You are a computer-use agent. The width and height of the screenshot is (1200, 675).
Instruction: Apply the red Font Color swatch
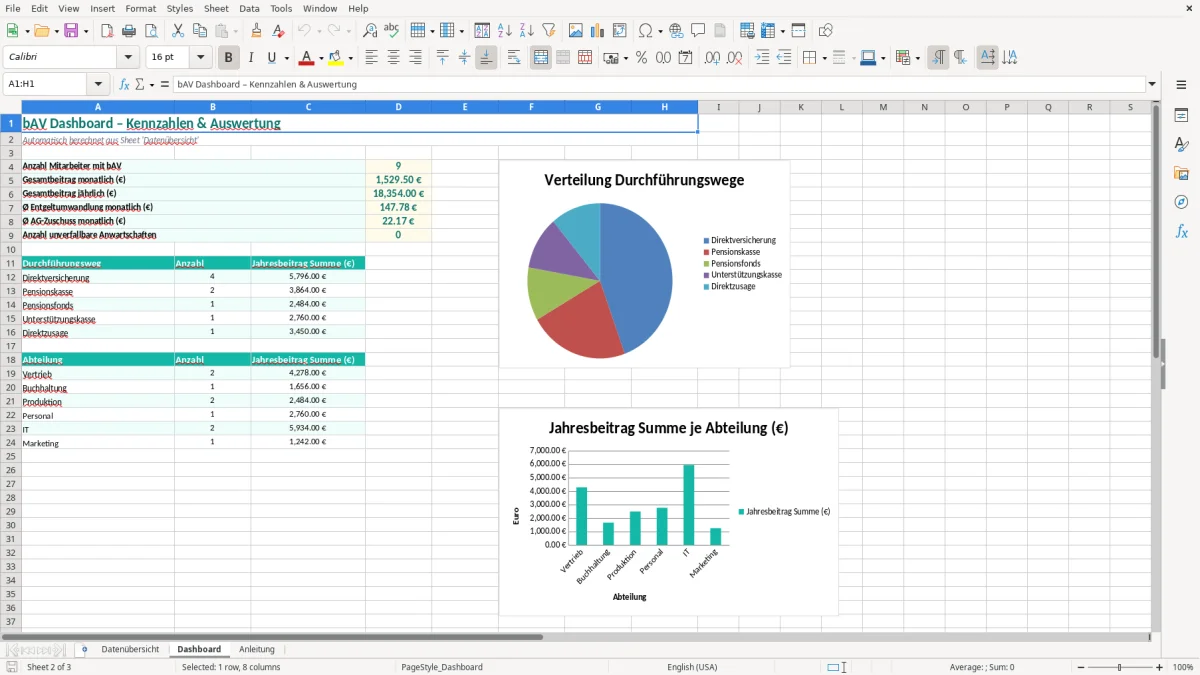[x=306, y=58]
